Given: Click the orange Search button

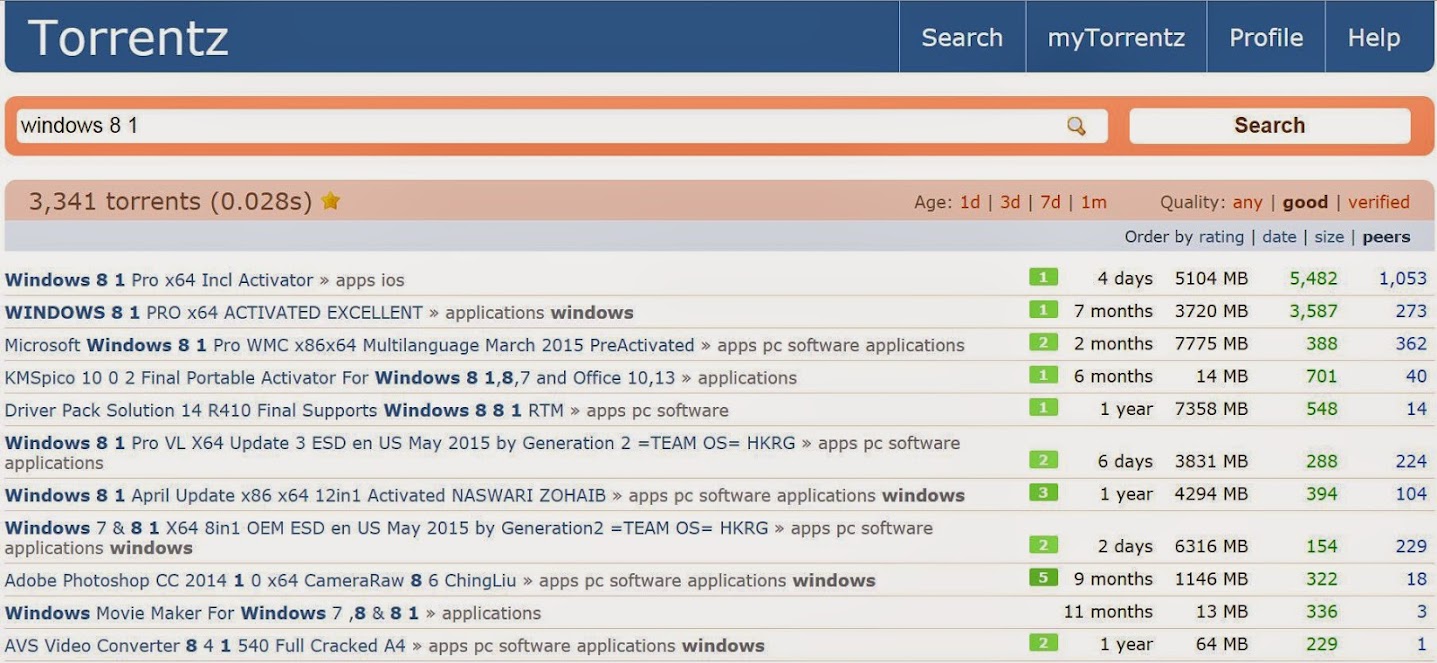Looking at the screenshot, I should 1270,126.
